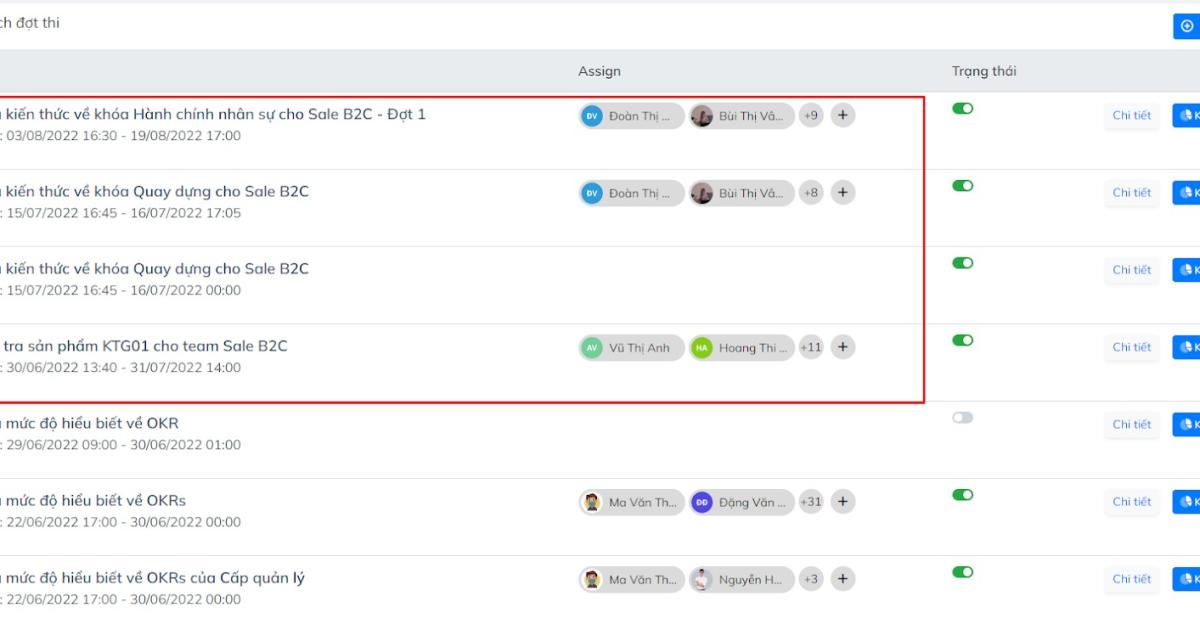Click plus icon beside the +31 assignee badge

click(x=843, y=502)
